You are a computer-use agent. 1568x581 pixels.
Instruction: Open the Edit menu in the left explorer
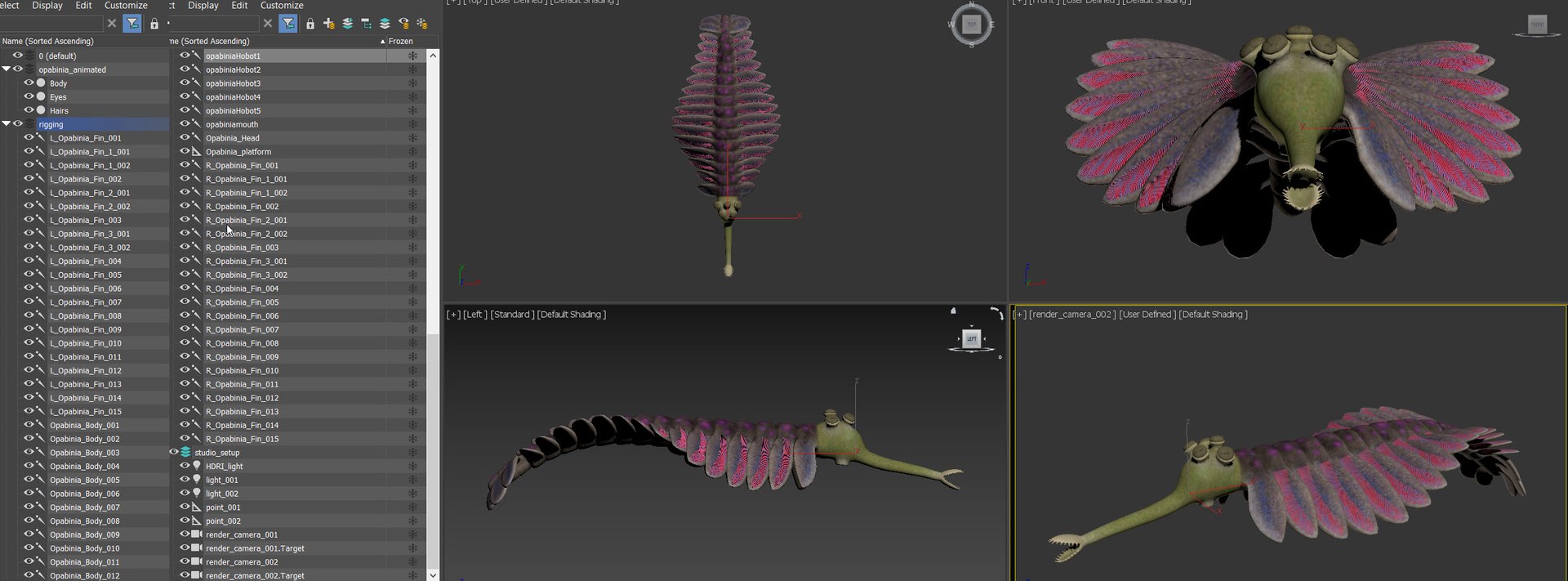pyautogui.click(x=83, y=6)
